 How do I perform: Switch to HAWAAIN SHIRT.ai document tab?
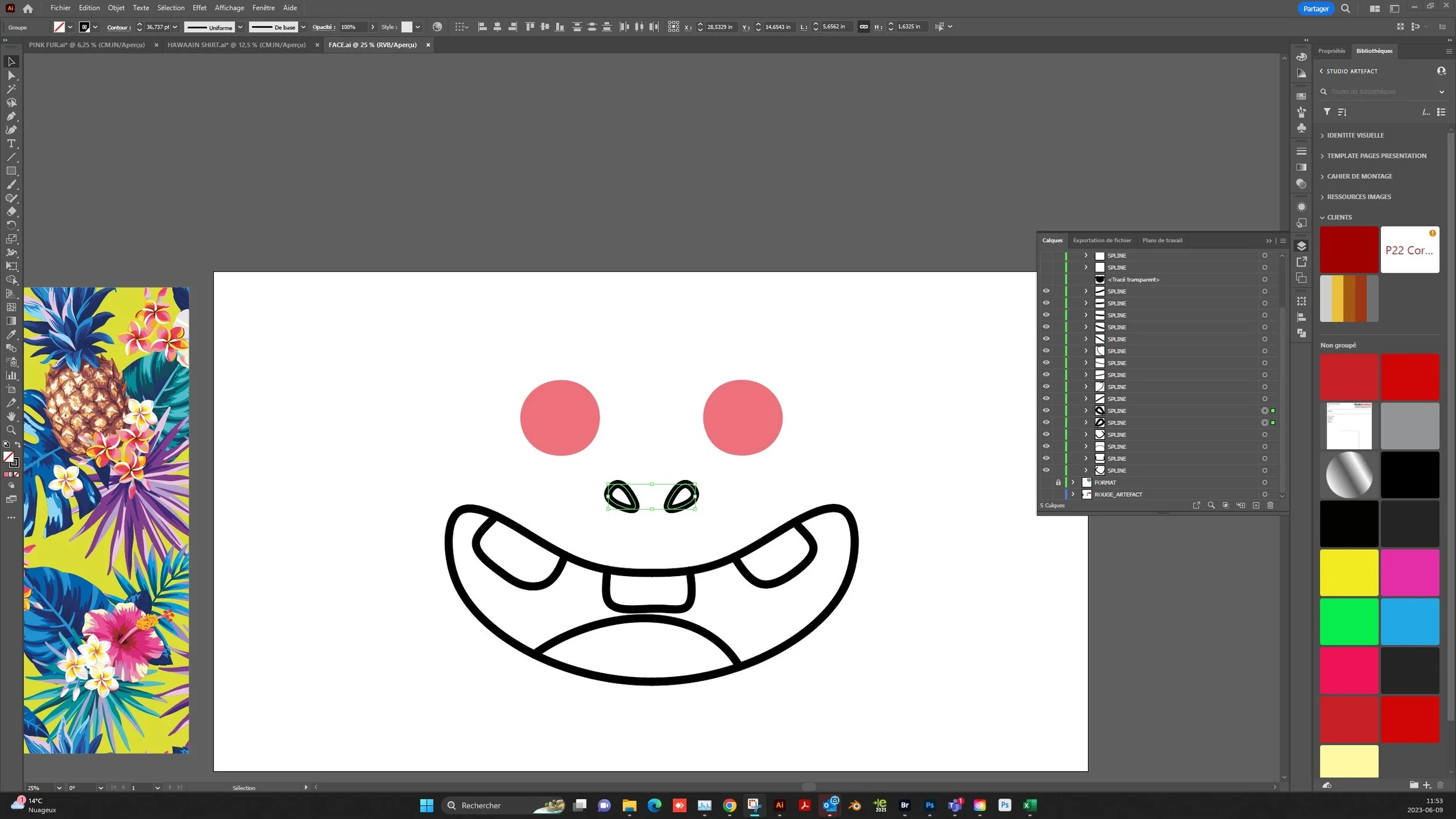pyautogui.click(x=236, y=45)
